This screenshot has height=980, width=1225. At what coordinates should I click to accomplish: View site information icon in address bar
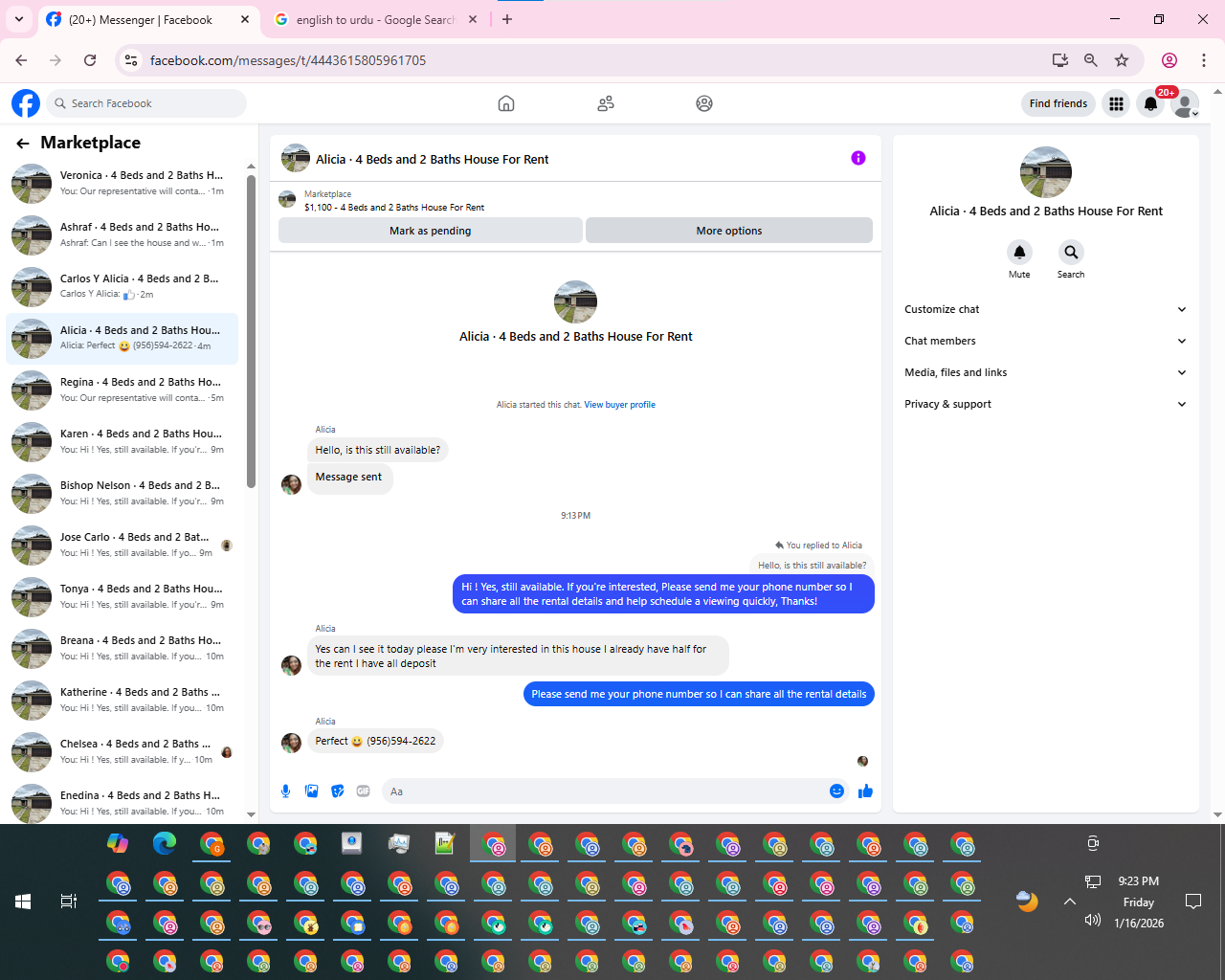[x=131, y=60]
